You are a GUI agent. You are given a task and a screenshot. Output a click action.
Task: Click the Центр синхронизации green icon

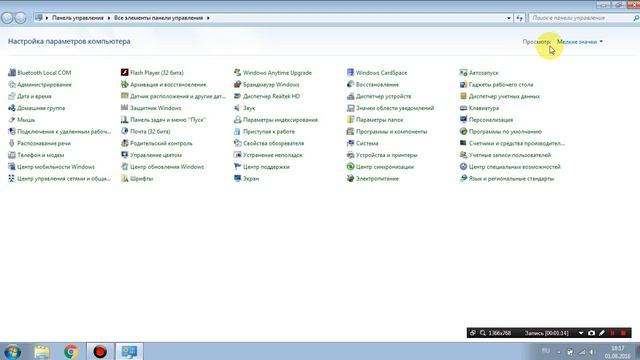point(350,167)
